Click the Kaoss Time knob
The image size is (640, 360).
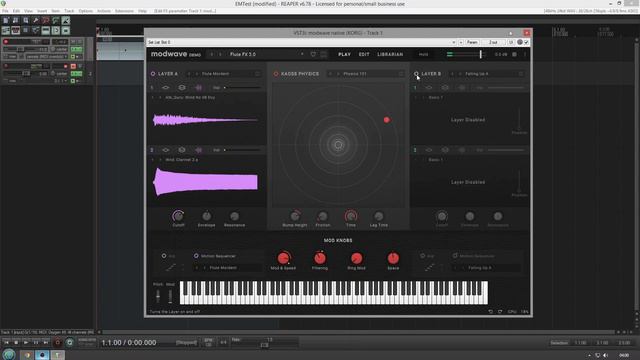click(x=351, y=216)
